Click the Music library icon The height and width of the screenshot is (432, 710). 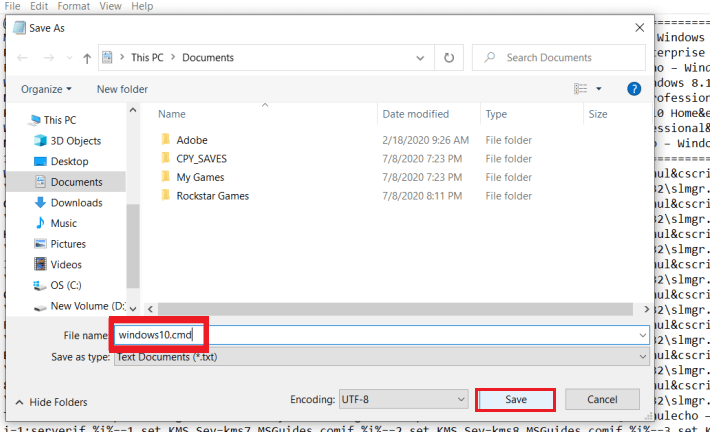click(x=40, y=223)
